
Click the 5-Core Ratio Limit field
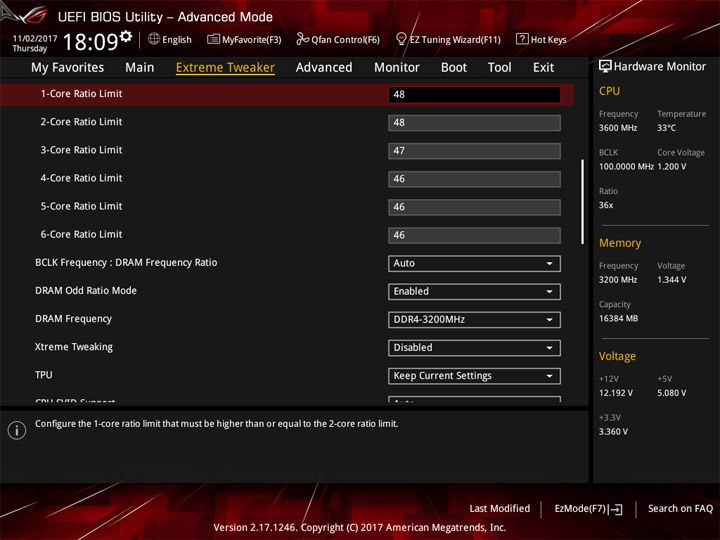(x=474, y=207)
